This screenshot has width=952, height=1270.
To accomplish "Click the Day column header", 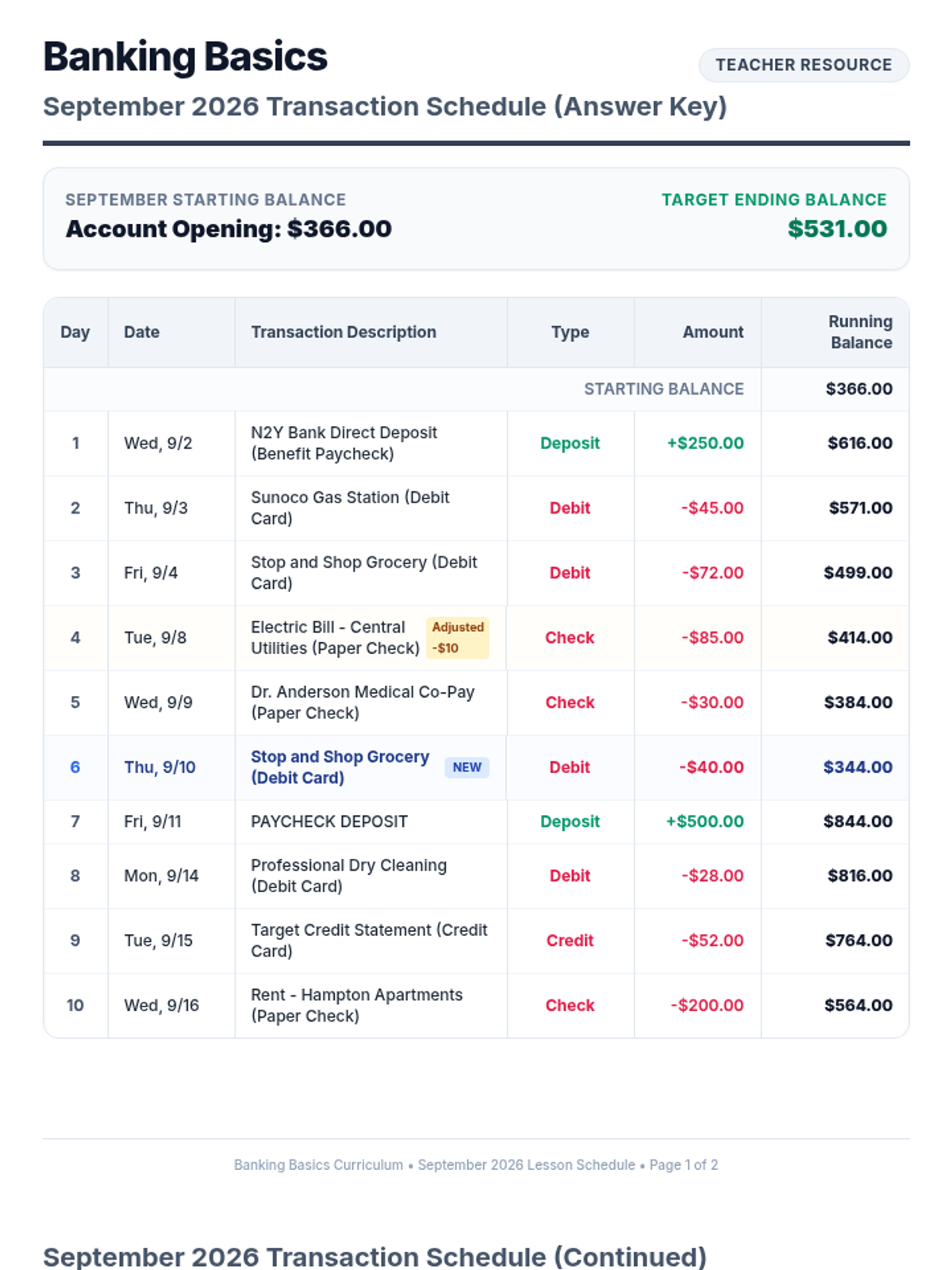I will tap(75, 332).
